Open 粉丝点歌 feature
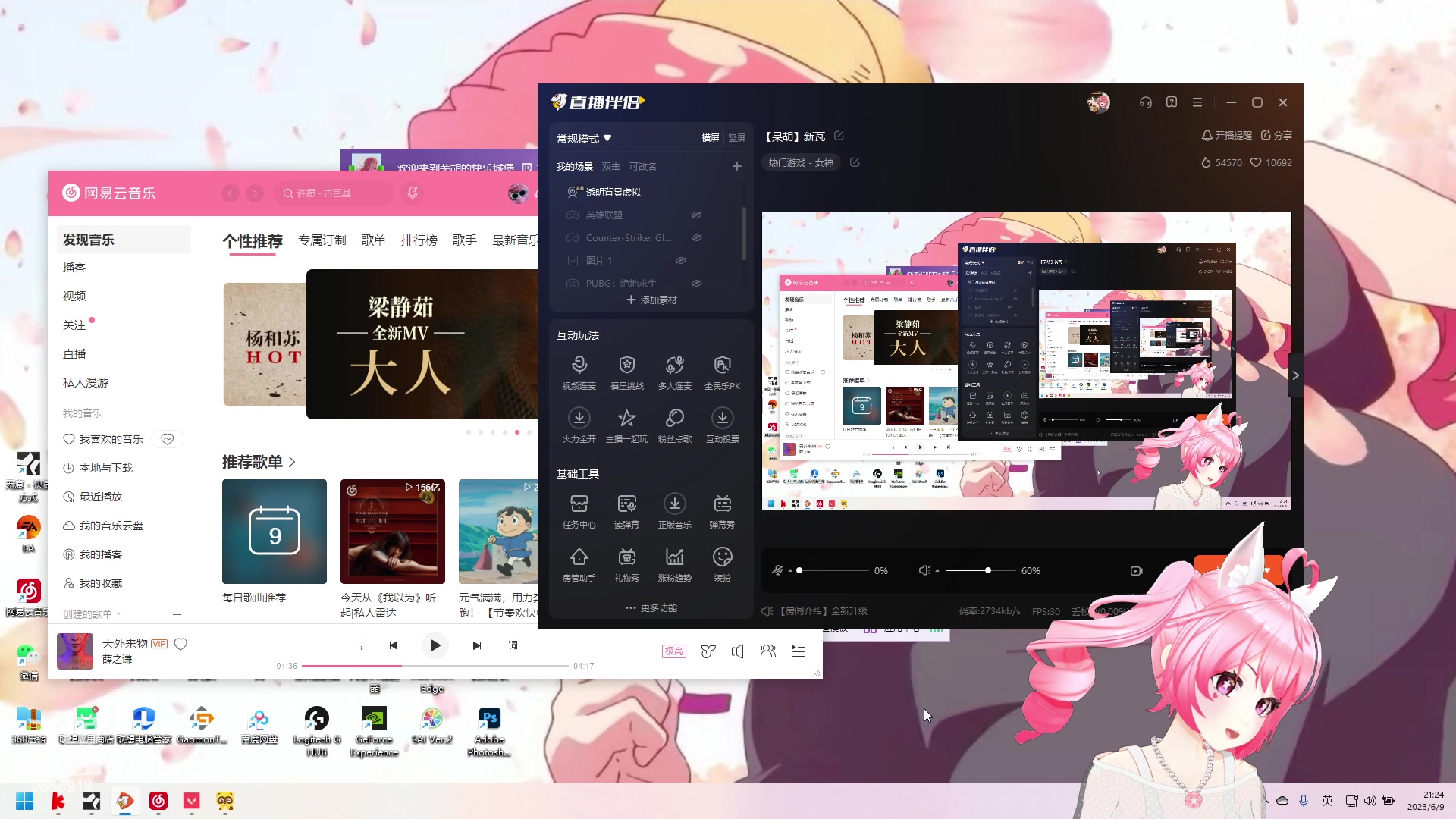Image resolution: width=1456 pixels, height=819 pixels. 674,425
